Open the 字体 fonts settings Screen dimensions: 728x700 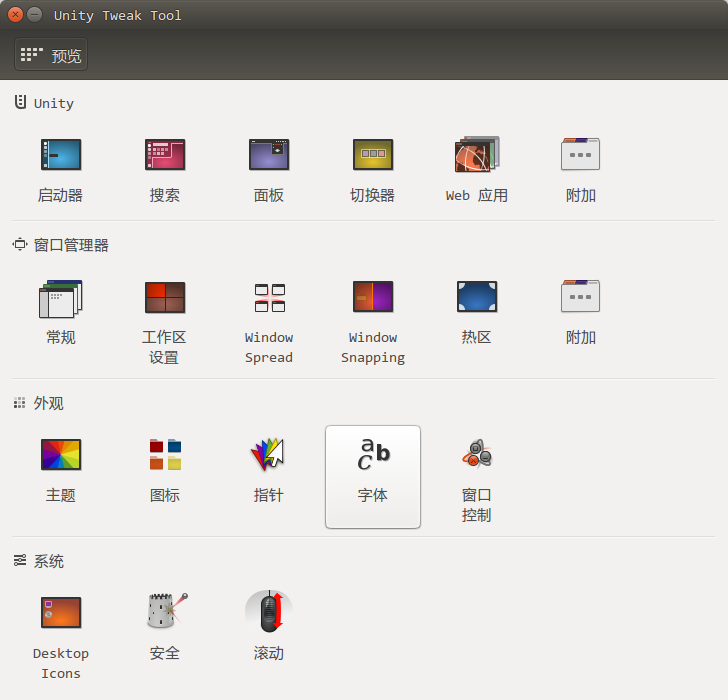[x=373, y=477]
